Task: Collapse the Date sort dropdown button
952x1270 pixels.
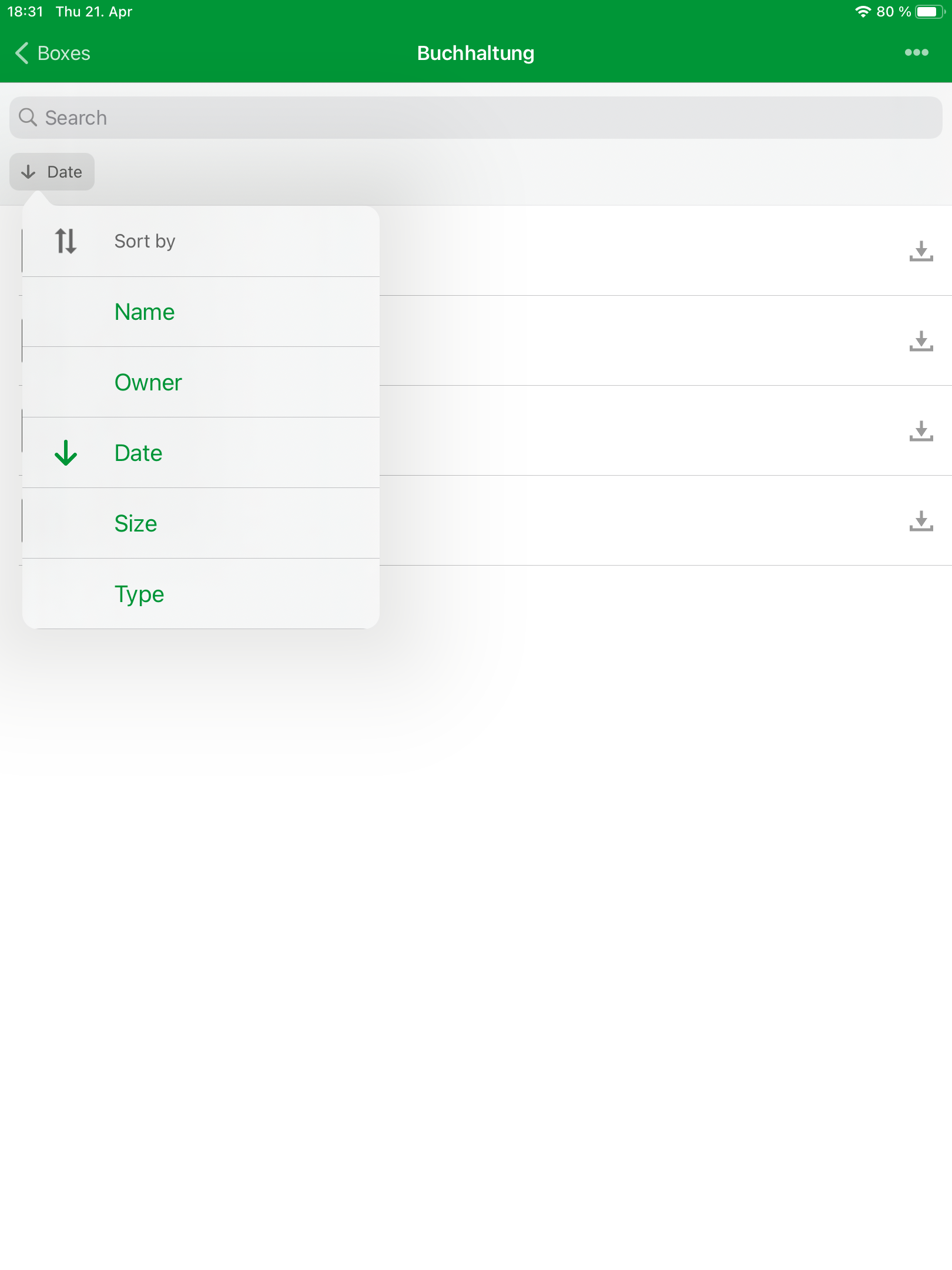Action: pos(52,172)
